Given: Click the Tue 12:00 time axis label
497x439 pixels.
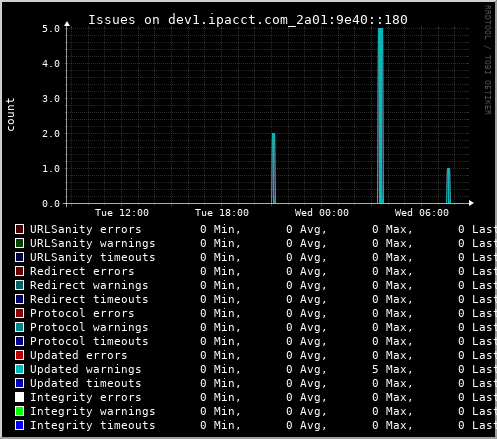Looking at the screenshot, I should (122, 213).
